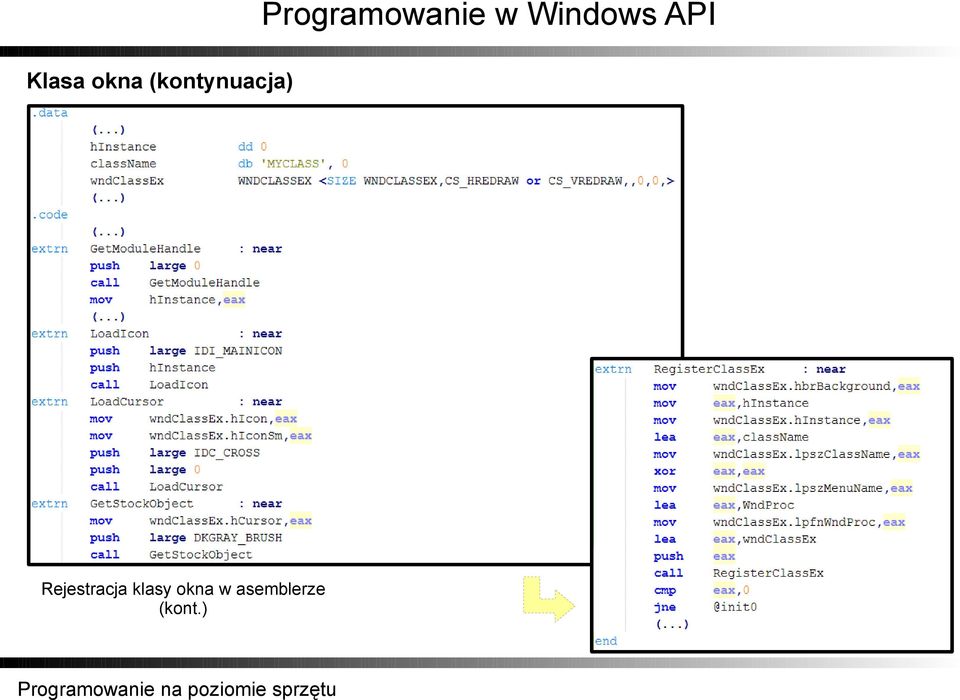Click the "extrn LoadIcon : near" line
This screenshot has width=960, height=700.
coord(157,334)
